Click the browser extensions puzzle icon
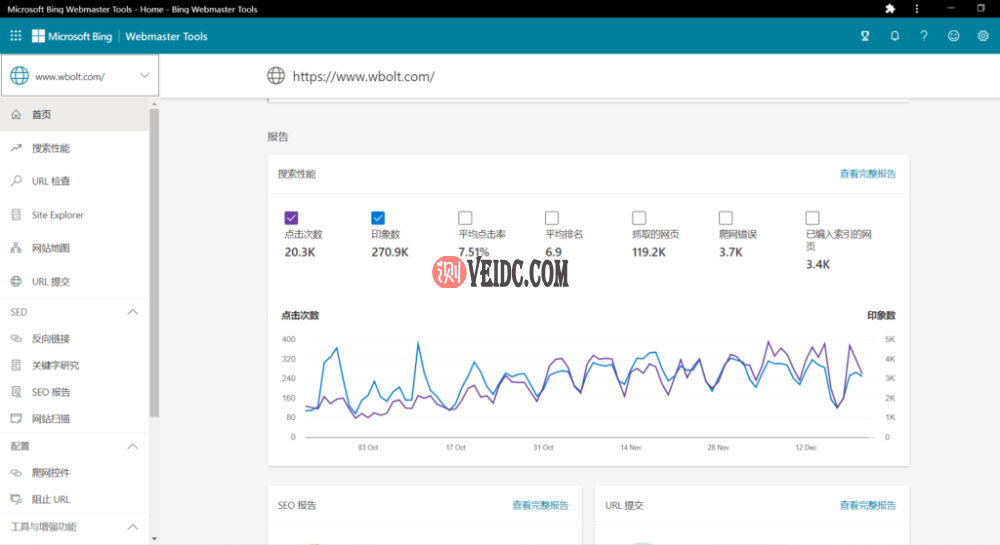Viewport: 1000px width, 545px height. (890, 9)
